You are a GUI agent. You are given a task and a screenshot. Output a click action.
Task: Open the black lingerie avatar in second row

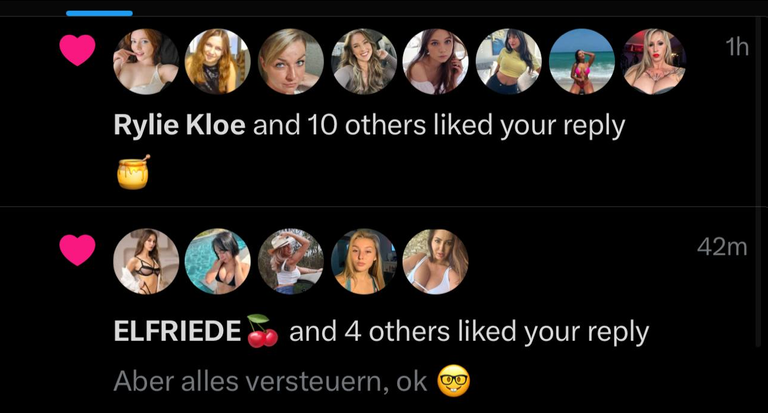pyautogui.click(x=146, y=261)
